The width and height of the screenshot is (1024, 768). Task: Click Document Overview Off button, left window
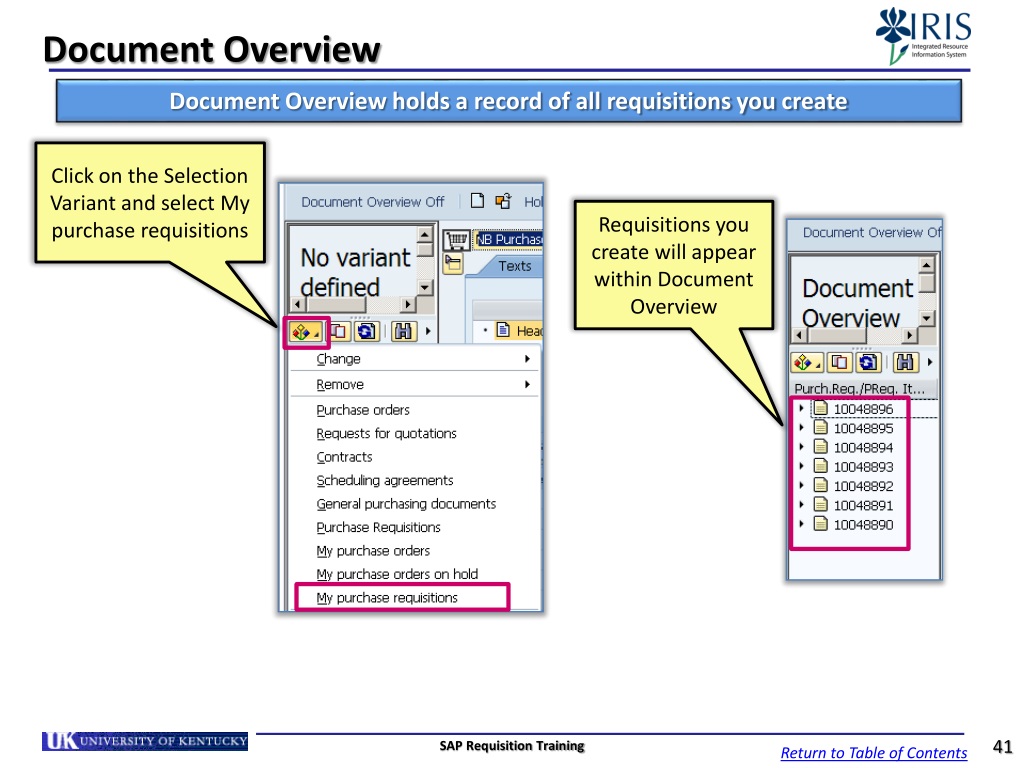pos(372,202)
